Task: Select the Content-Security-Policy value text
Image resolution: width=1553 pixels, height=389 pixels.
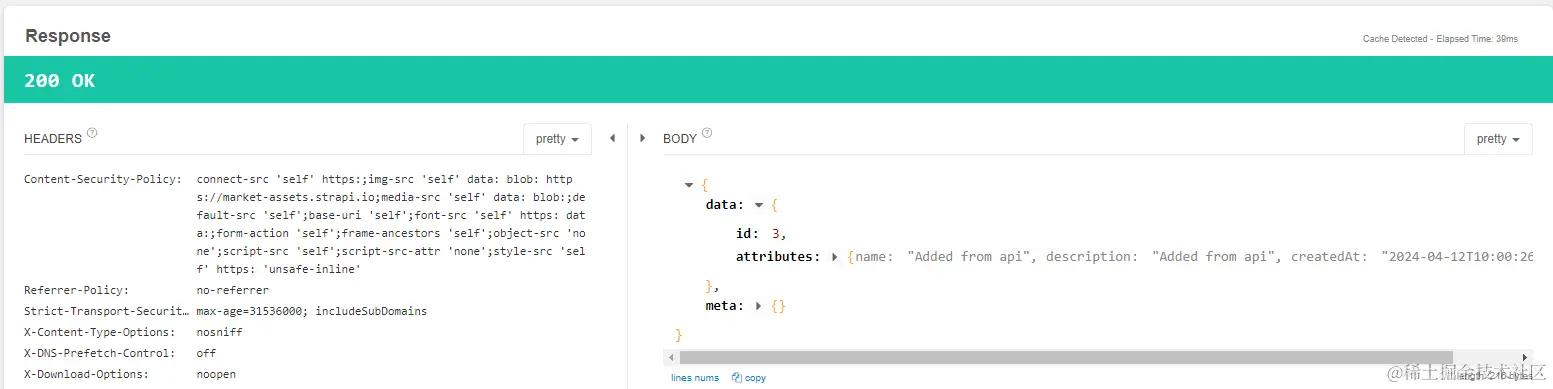Action: point(391,224)
